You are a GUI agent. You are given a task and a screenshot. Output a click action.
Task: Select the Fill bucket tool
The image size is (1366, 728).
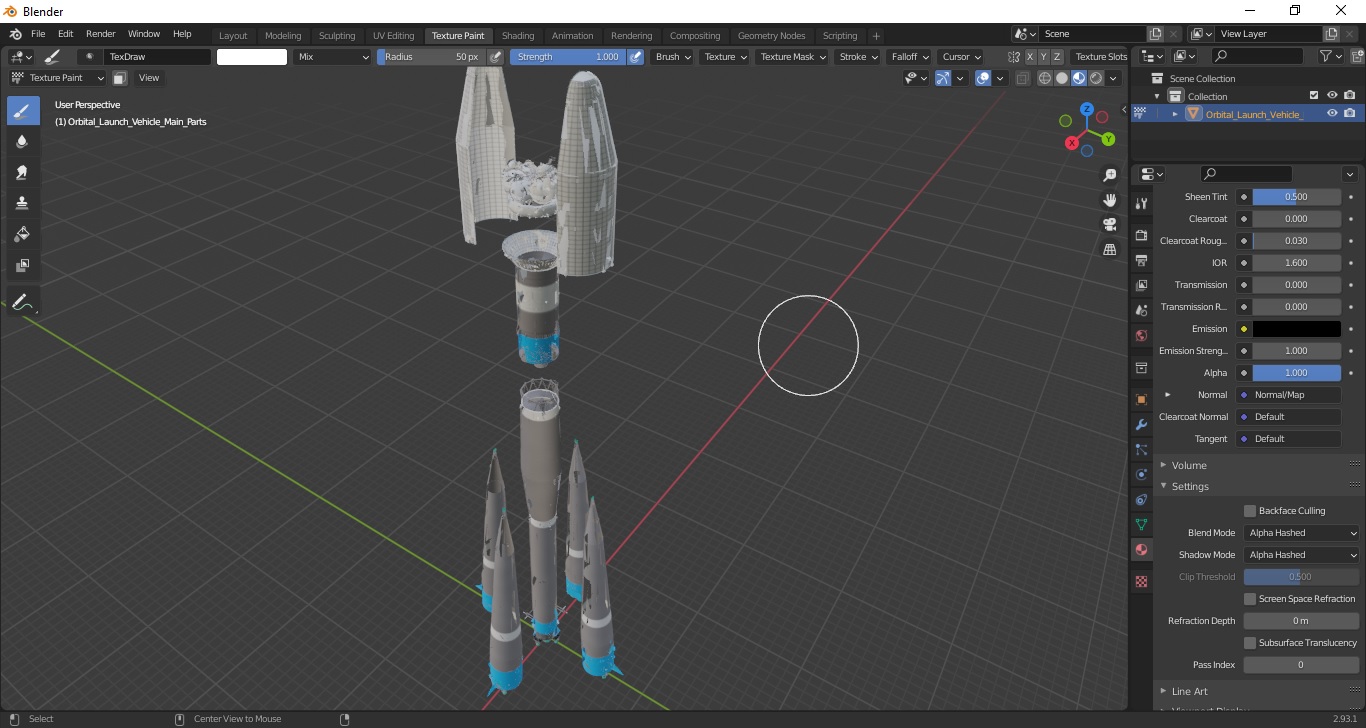[x=23, y=234]
